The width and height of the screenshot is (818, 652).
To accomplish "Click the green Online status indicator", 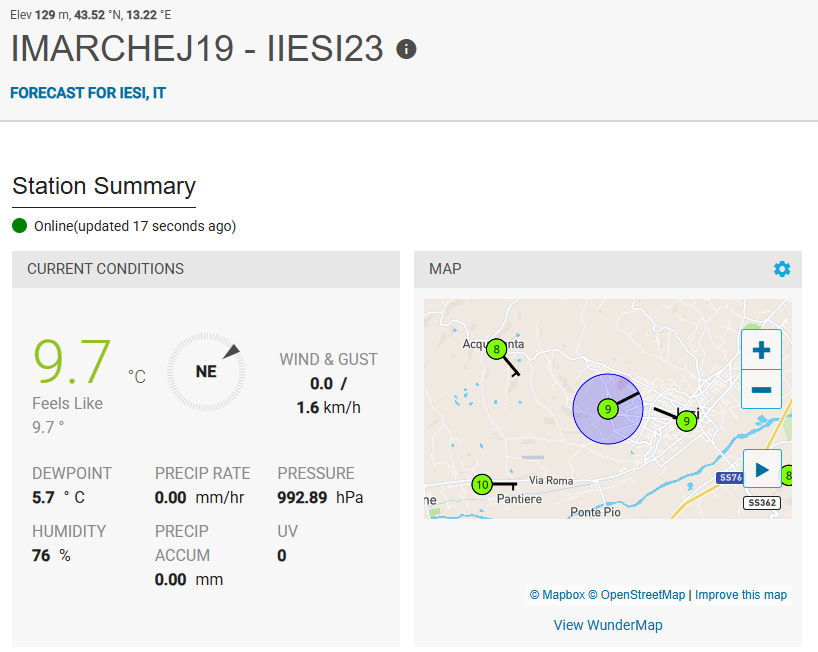I will tap(20, 226).
